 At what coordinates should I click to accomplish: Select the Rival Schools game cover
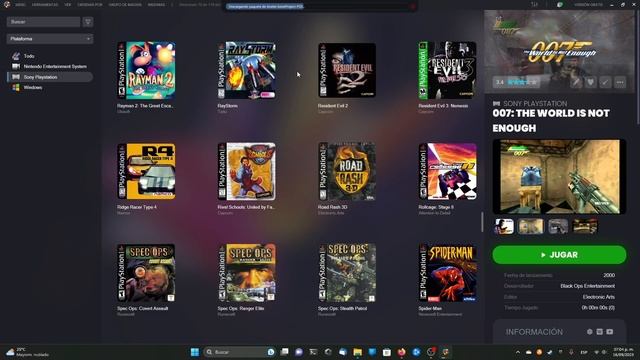(x=247, y=171)
